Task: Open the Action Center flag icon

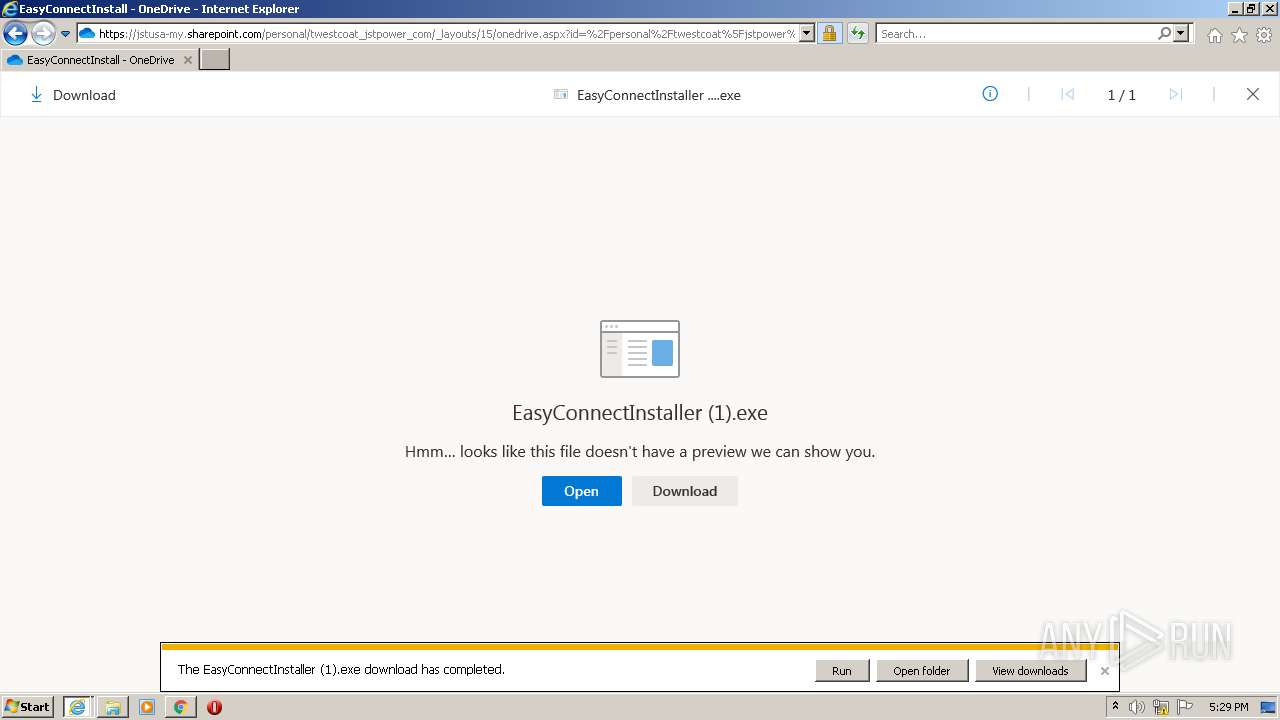Action: [x=1185, y=707]
